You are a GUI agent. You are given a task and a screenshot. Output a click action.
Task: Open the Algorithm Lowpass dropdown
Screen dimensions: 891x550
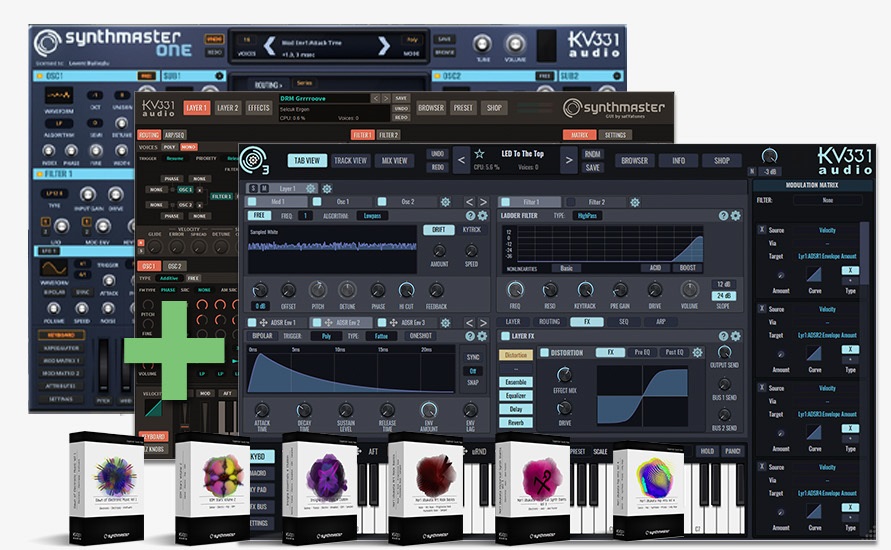coord(372,216)
